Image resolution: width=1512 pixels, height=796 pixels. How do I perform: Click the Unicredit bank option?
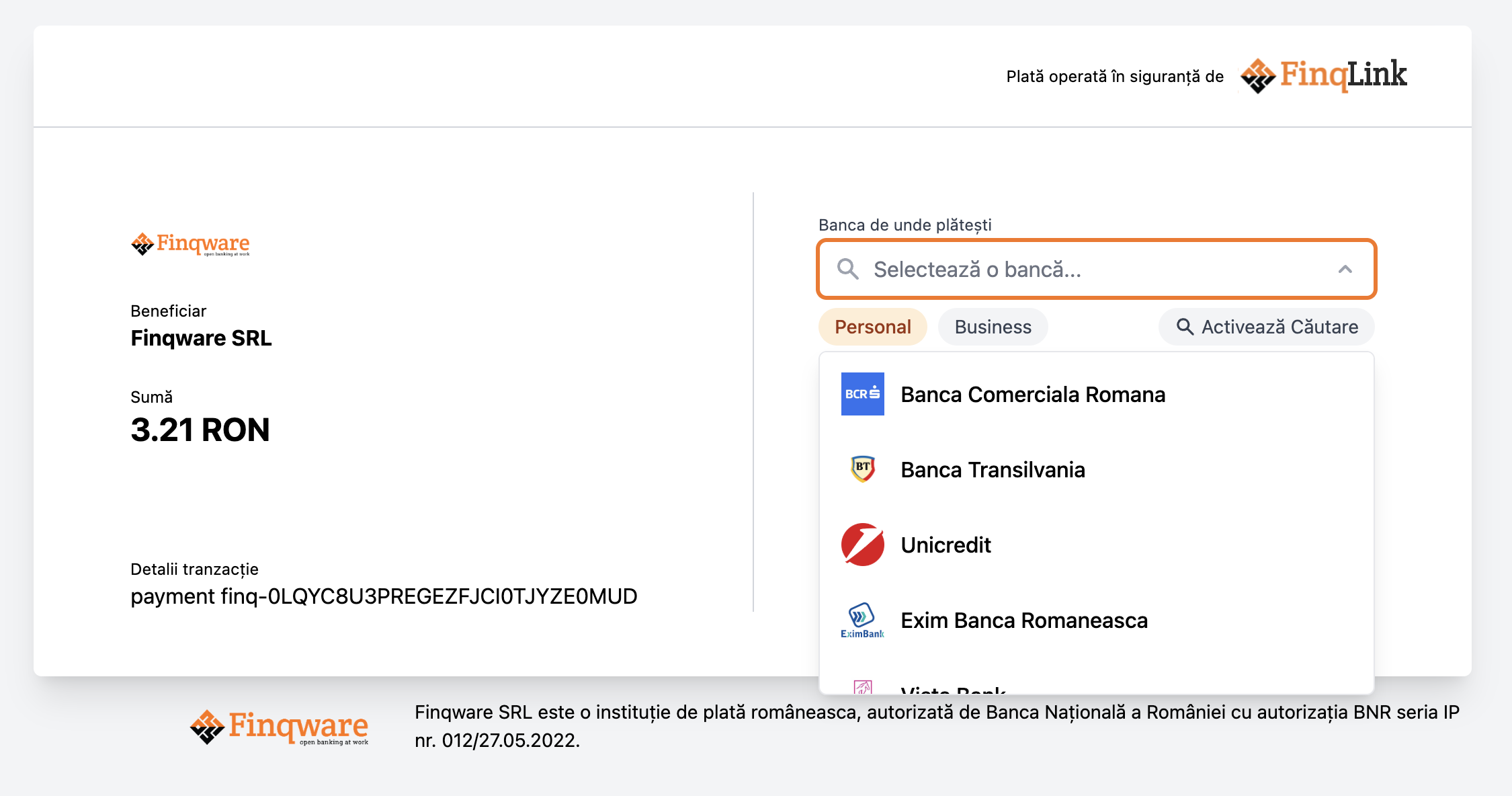pos(946,545)
